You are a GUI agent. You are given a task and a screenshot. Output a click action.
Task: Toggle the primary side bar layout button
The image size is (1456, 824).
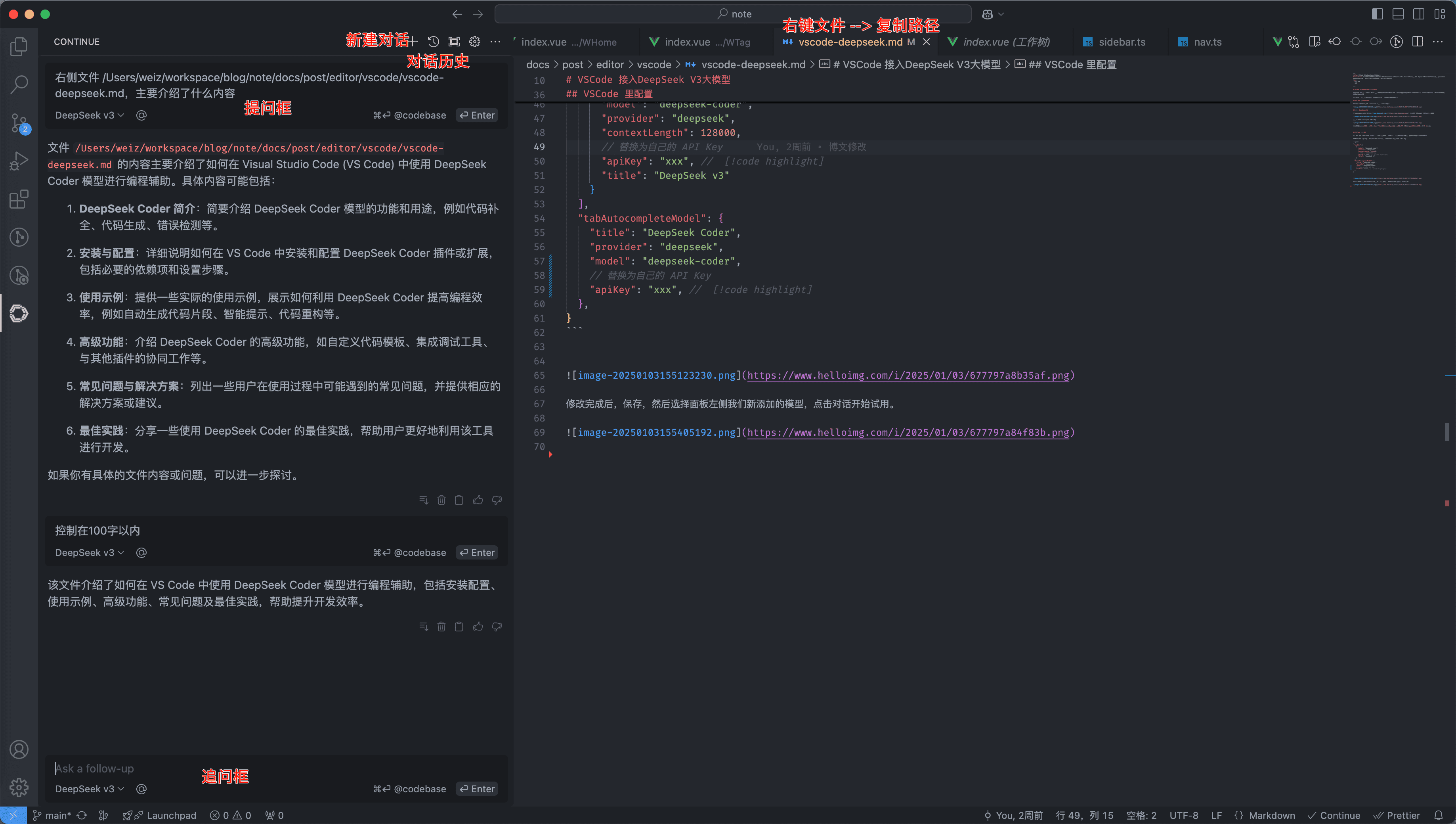tap(1378, 14)
